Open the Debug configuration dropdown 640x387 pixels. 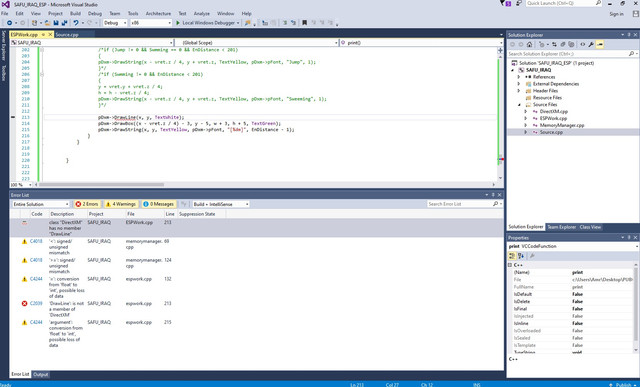click(x=115, y=23)
